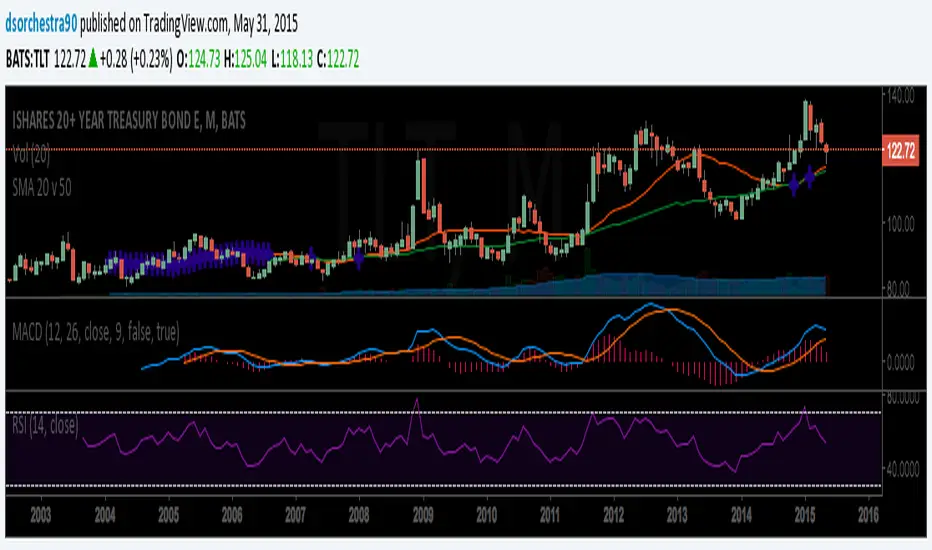This screenshot has height=550, width=932.
Task: Click the 2007 label on time axis
Action: (x=295, y=515)
